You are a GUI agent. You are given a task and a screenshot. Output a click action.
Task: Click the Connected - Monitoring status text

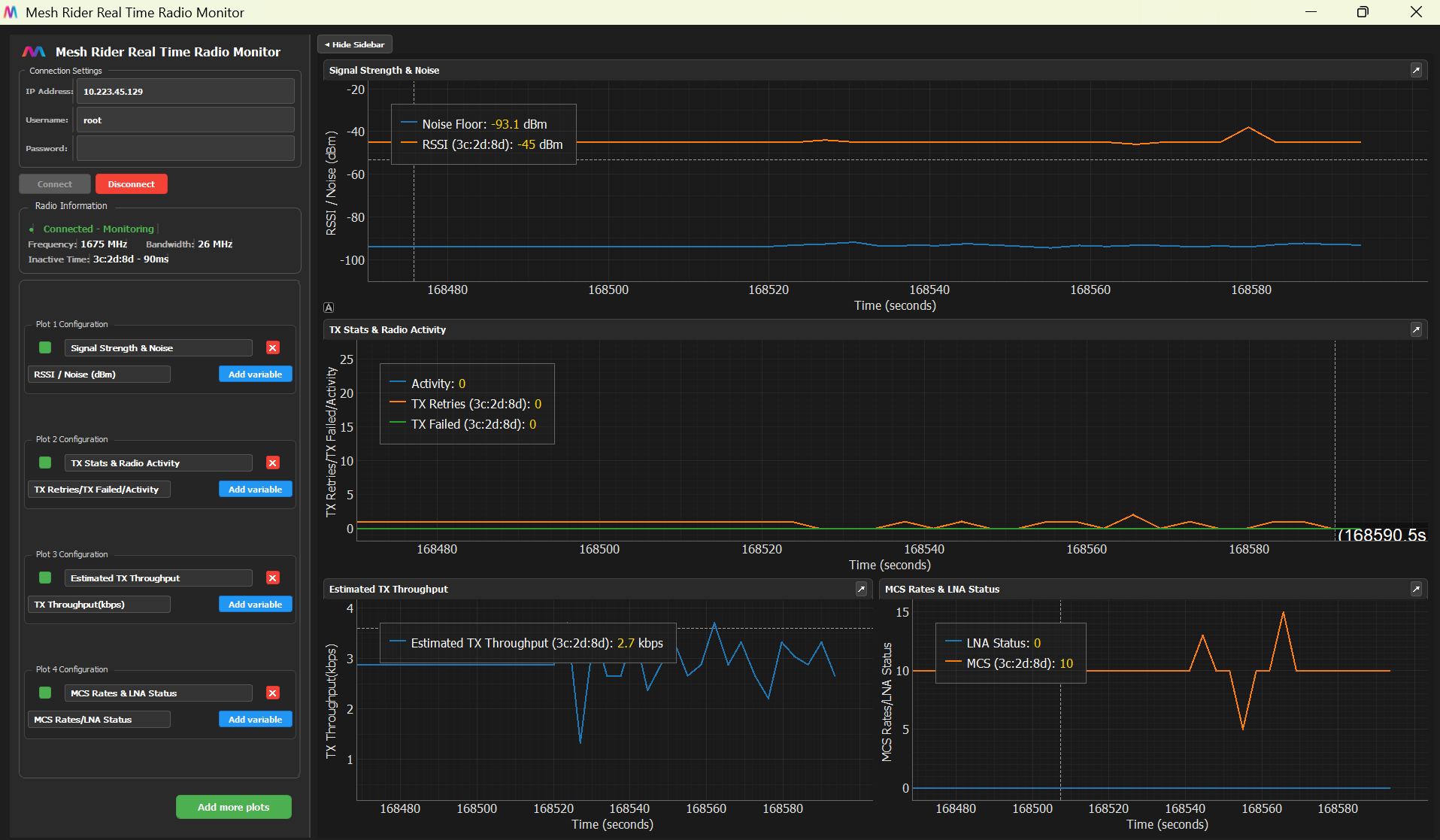pos(99,229)
